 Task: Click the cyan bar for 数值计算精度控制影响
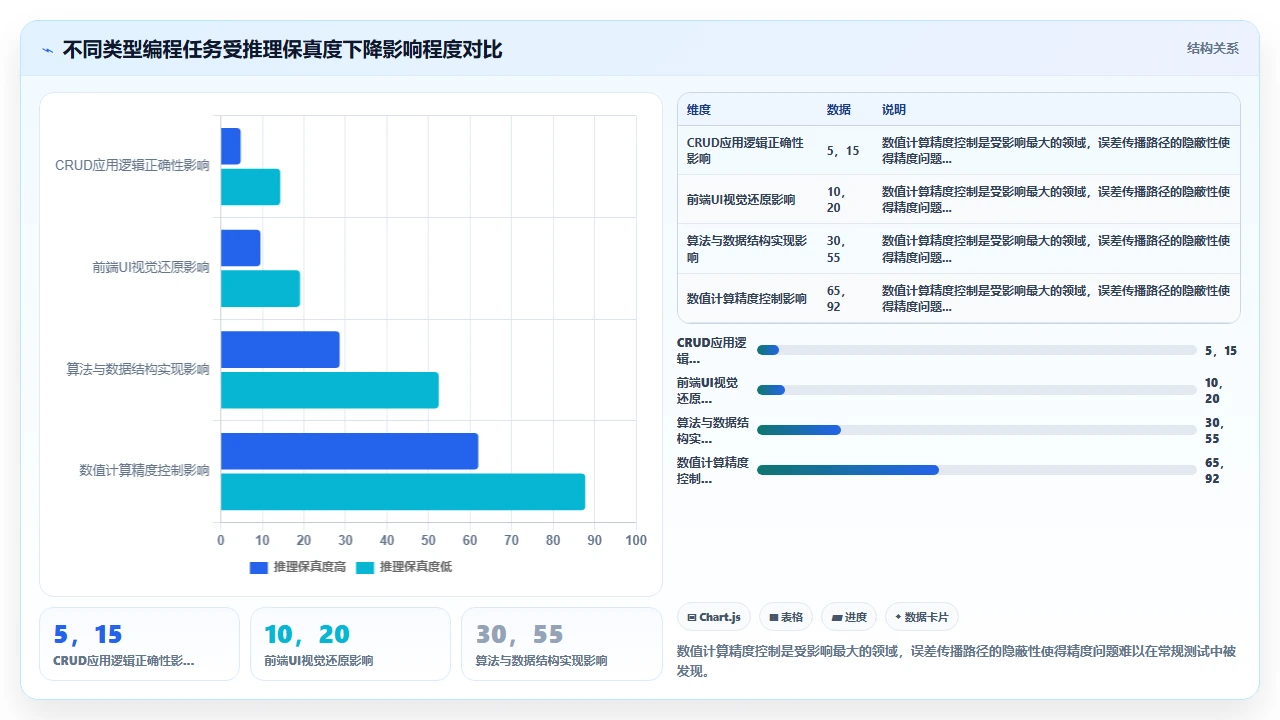pos(403,492)
